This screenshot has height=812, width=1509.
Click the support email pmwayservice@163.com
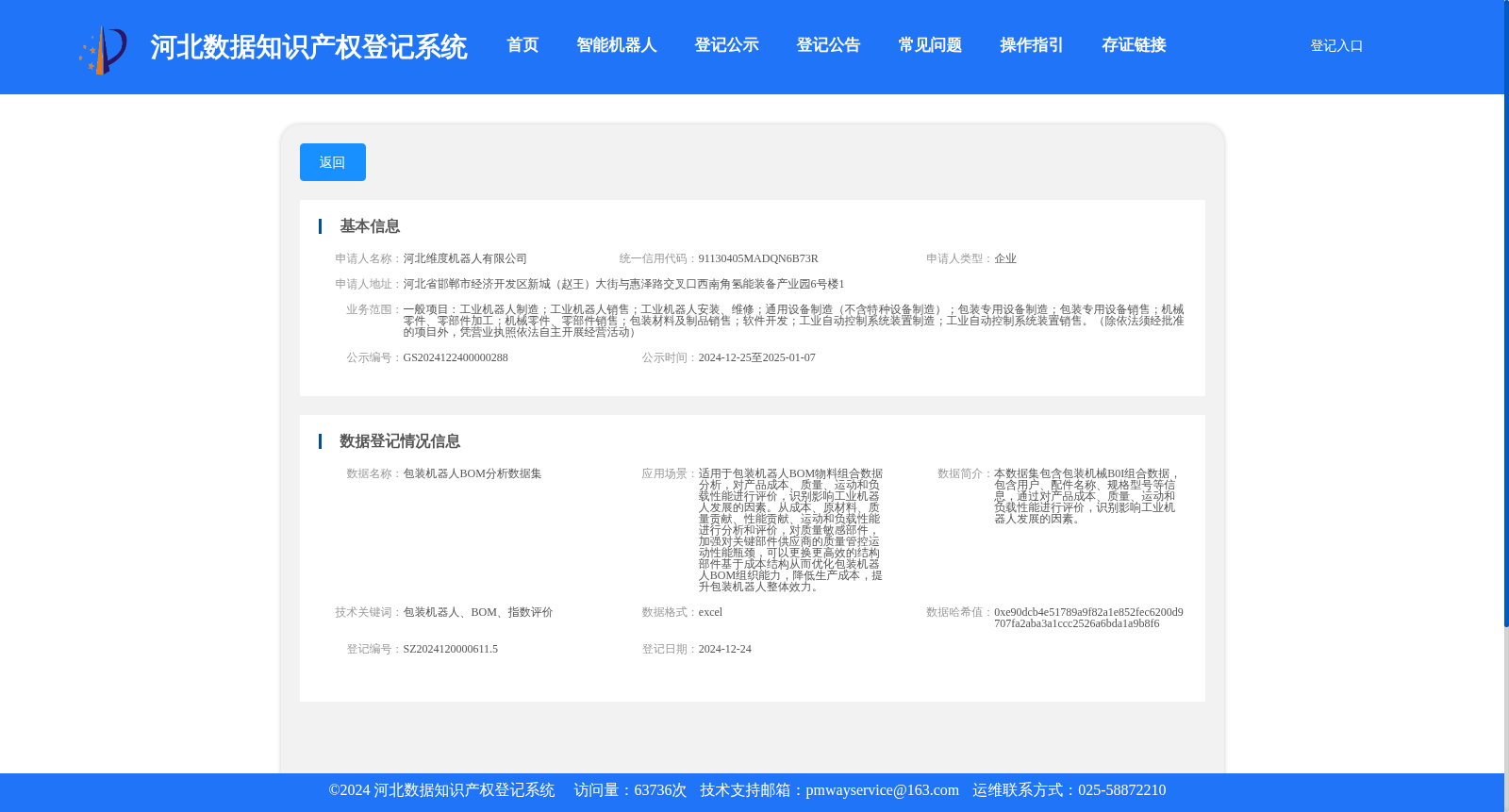pyautogui.click(x=882, y=790)
